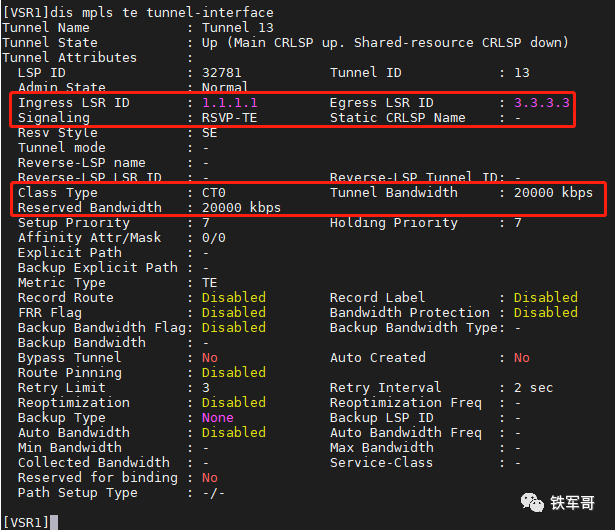The width and height of the screenshot is (615, 530).
Task: Click the Egress LSR ID value 3.3.3.3
Action: point(542,103)
